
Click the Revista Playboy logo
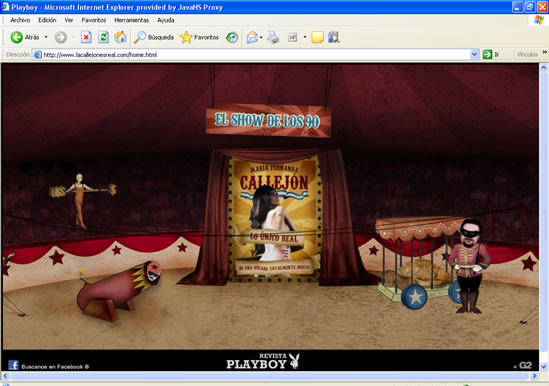click(x=263, y=361)
